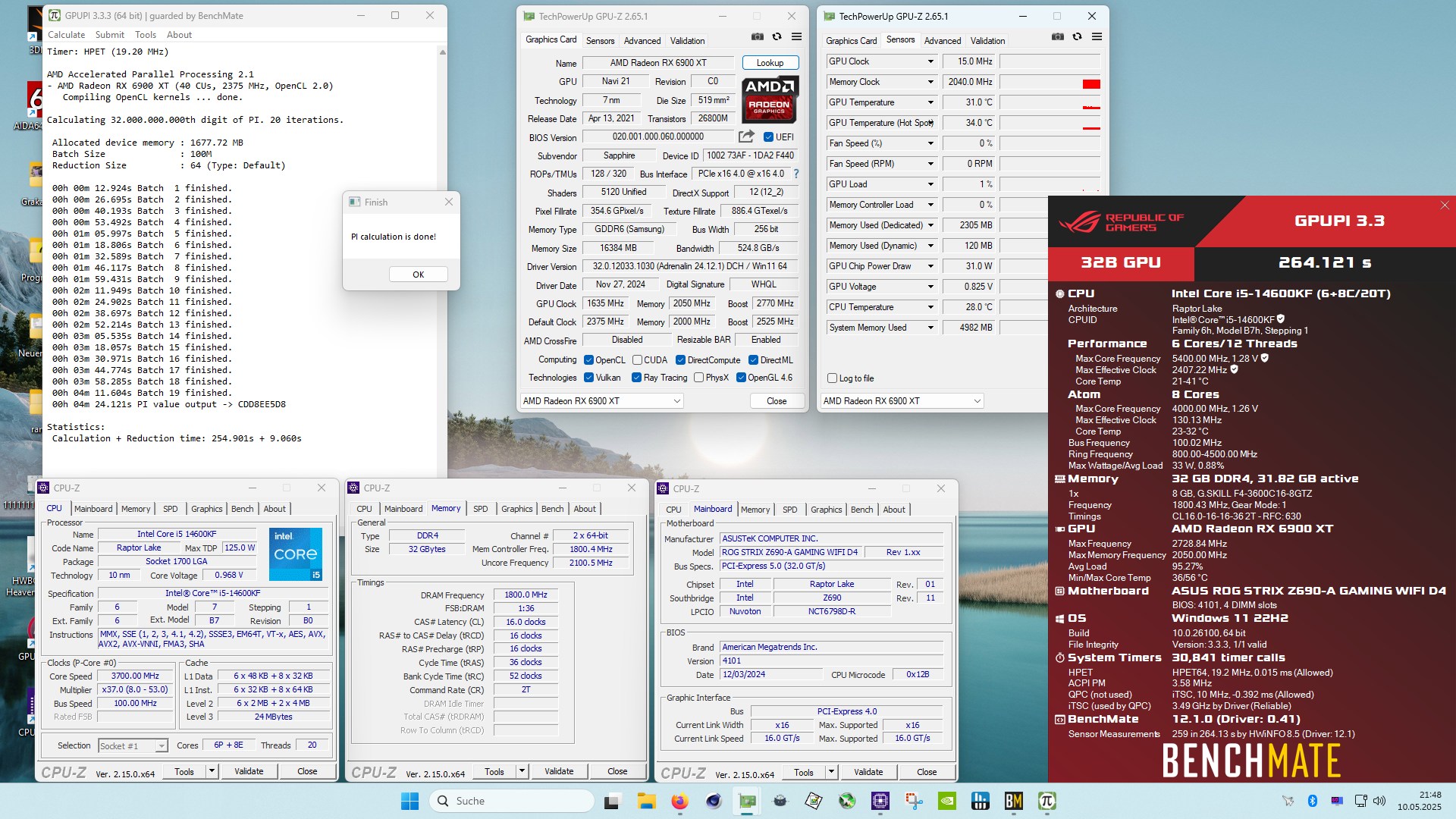Click the AMD Radeon graphics logo
This screenshot has height=819, width=1456.
click(769, 99)
